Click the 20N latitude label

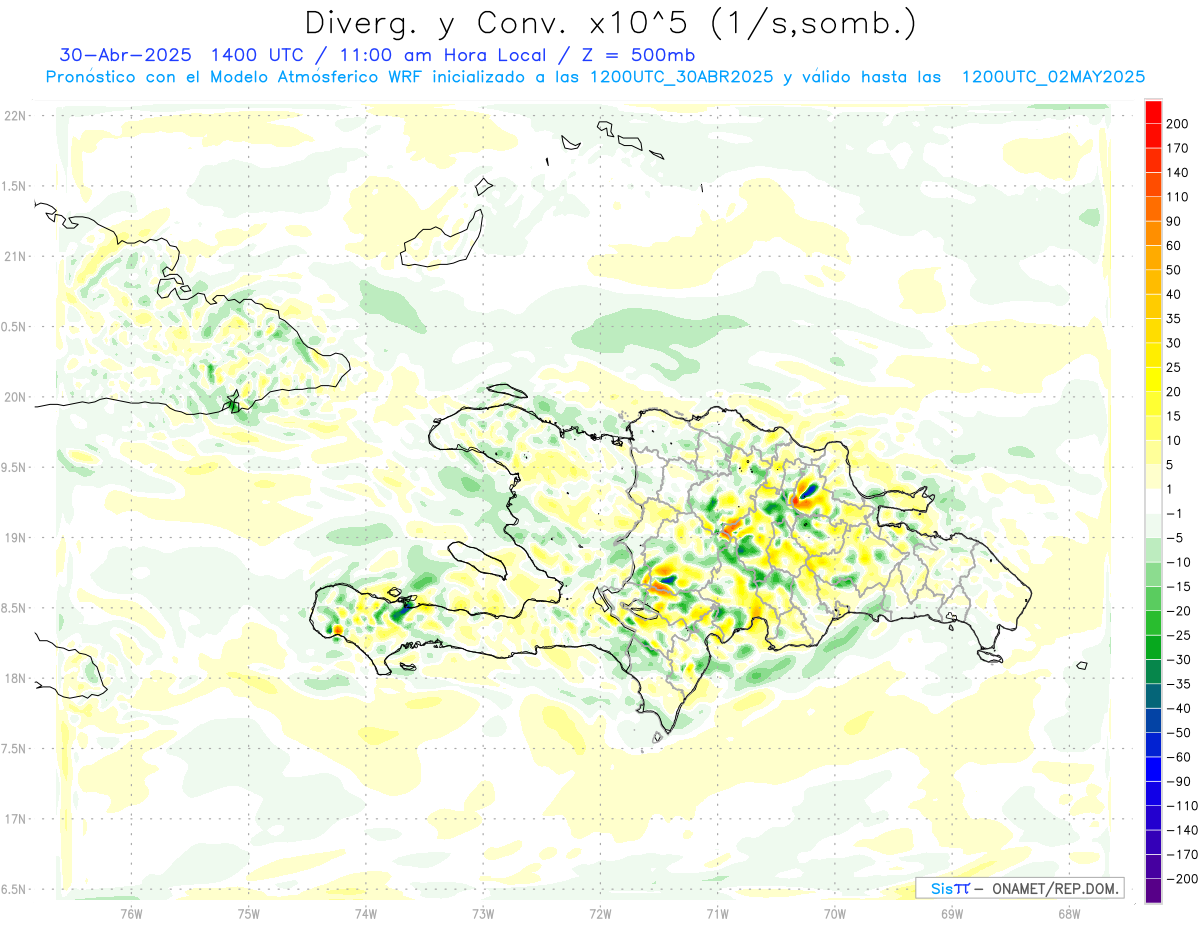click(15, 397)
